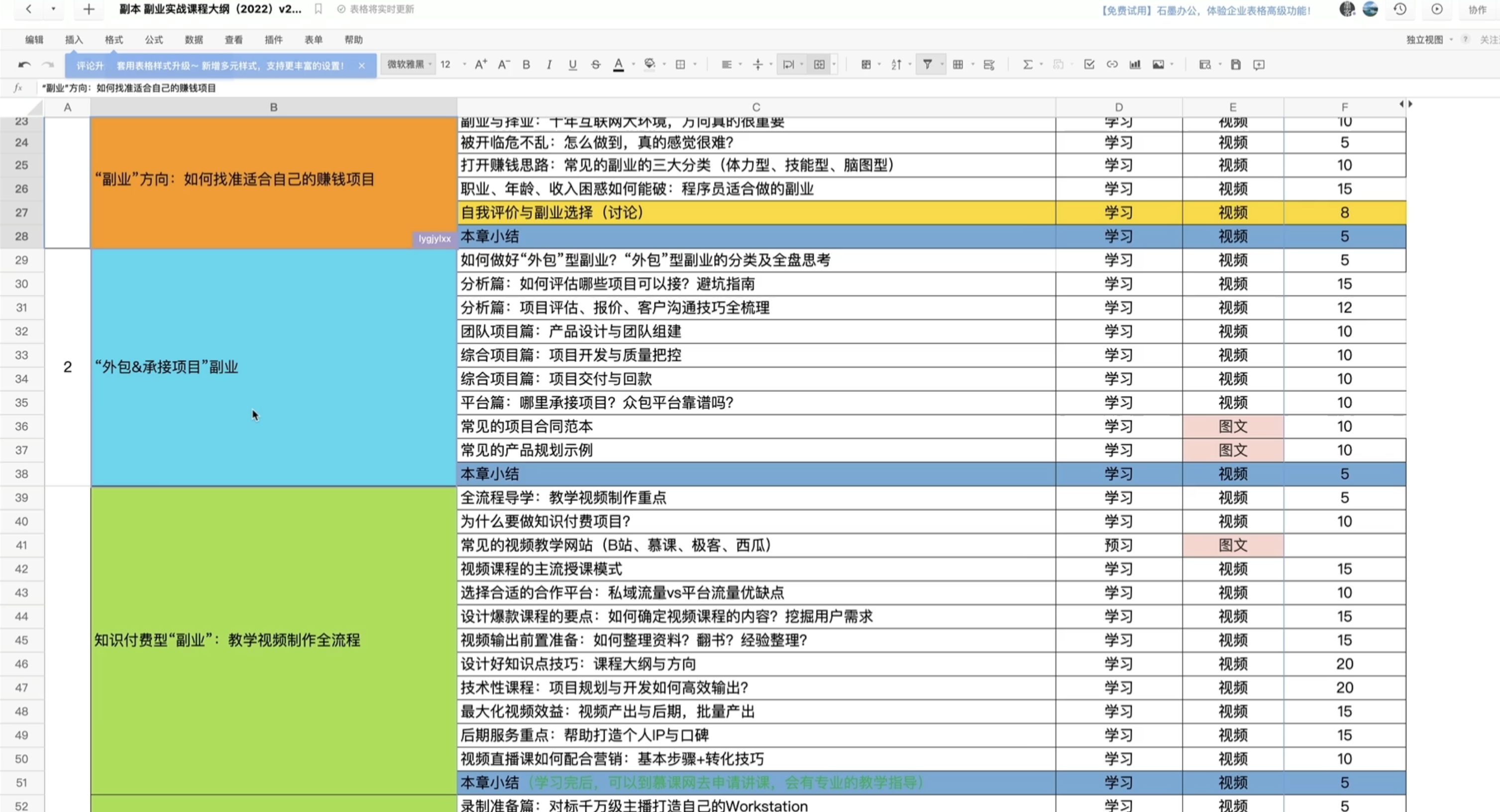Click the insert image icon
This screenshot has width=1500, height=812.
(1158, 65)
